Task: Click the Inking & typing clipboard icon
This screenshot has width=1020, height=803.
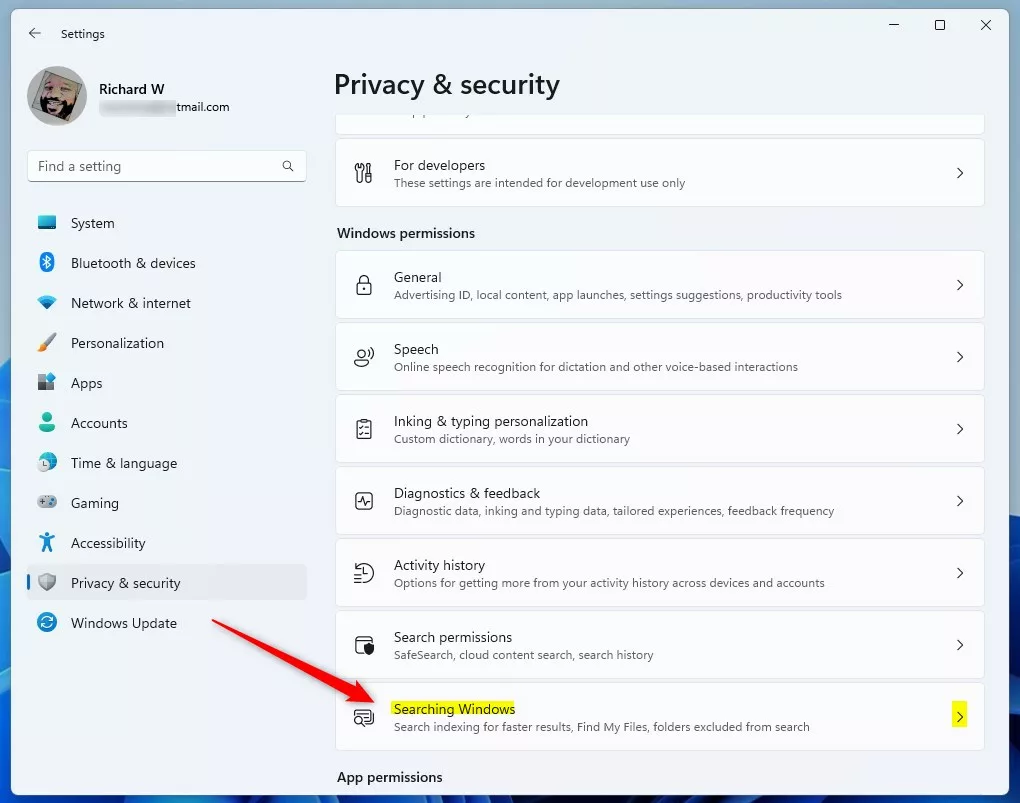Action: point(364,429)
